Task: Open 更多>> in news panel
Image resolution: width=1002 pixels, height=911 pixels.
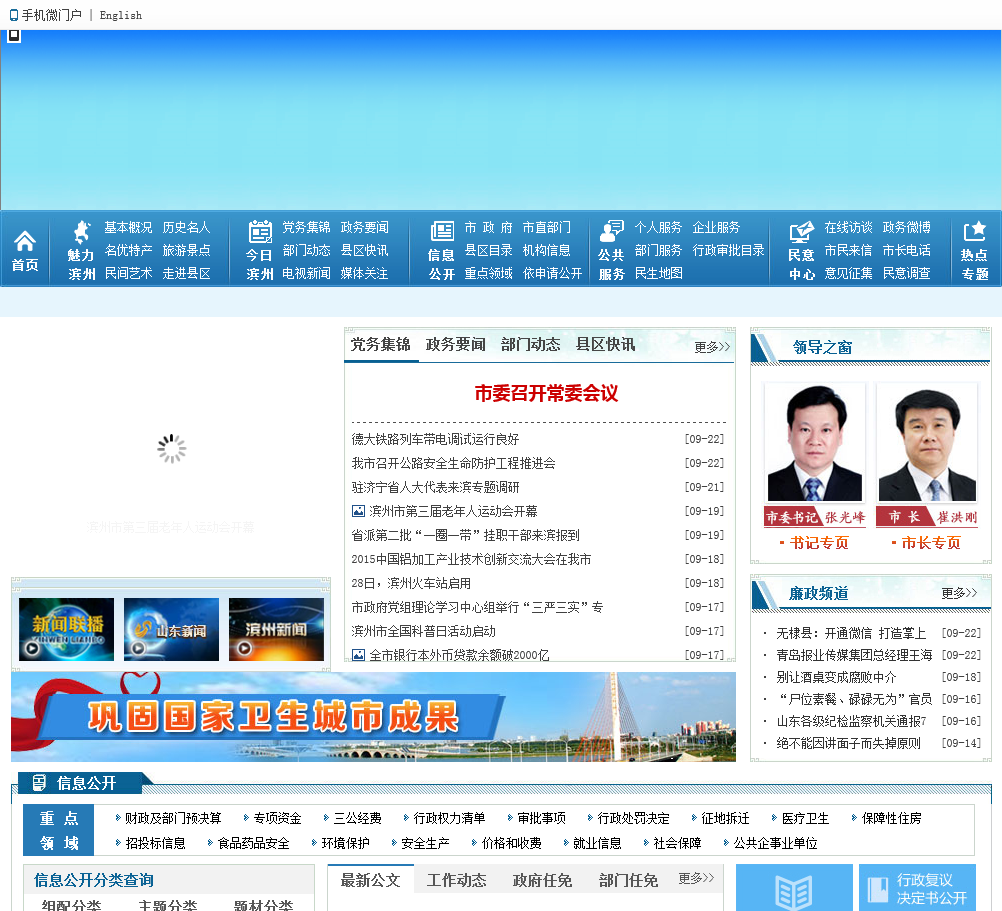Action: tap(712, 347)
